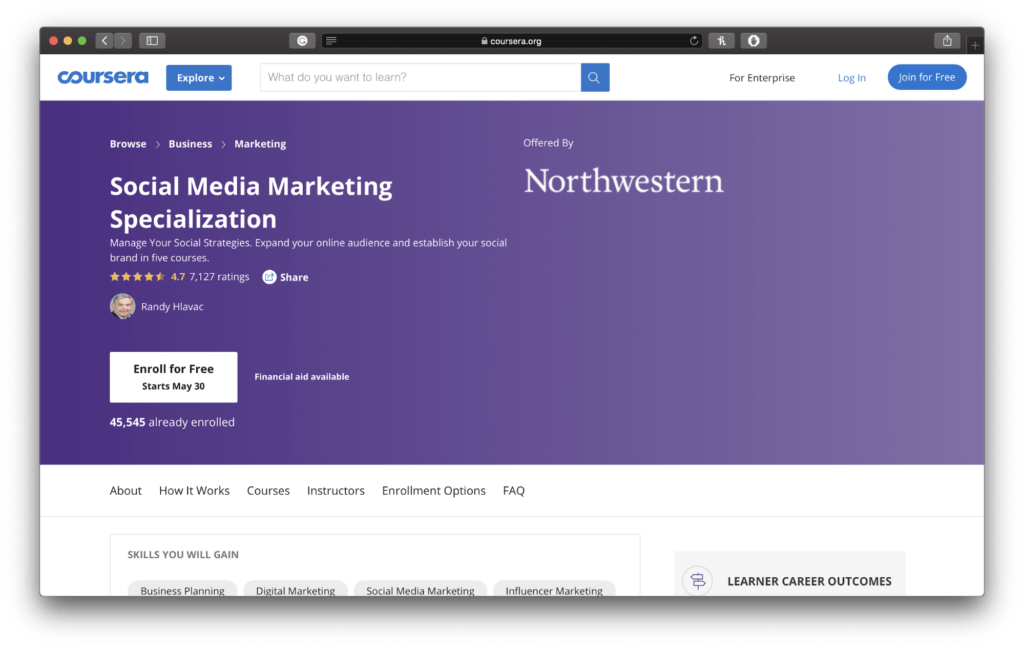Click 'Offered By' label
This screenshot has width=1024, height=649.
(548, 142)
